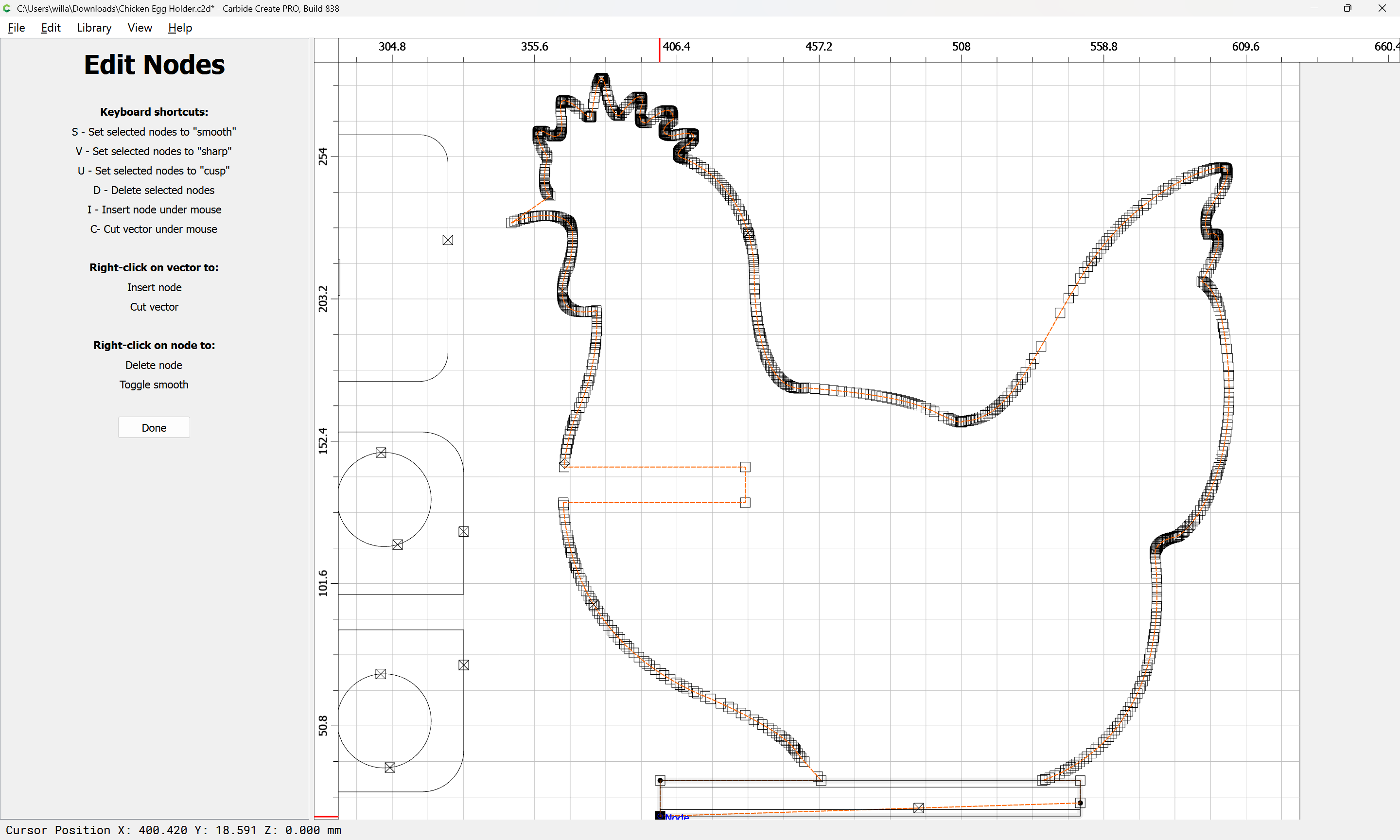Select the dotted node at base rectangle's top-left corner
Screen dimensions: 1400x840
click(x=660, y=781)
